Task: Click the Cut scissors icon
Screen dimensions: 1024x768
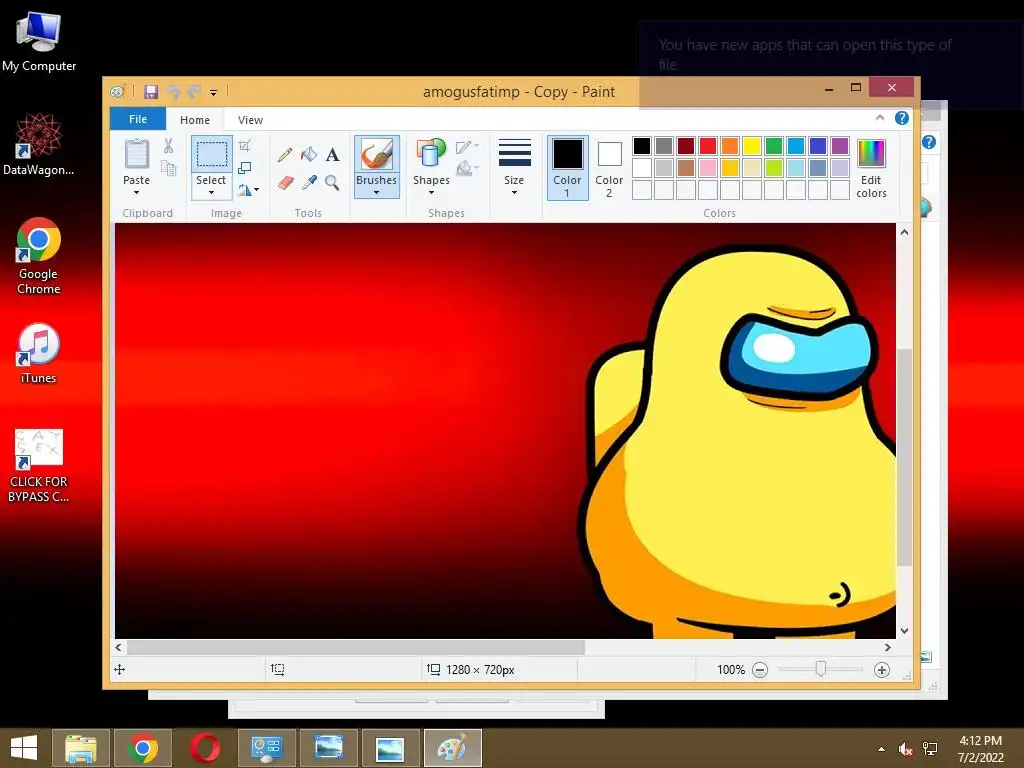Action: point(168,146)
